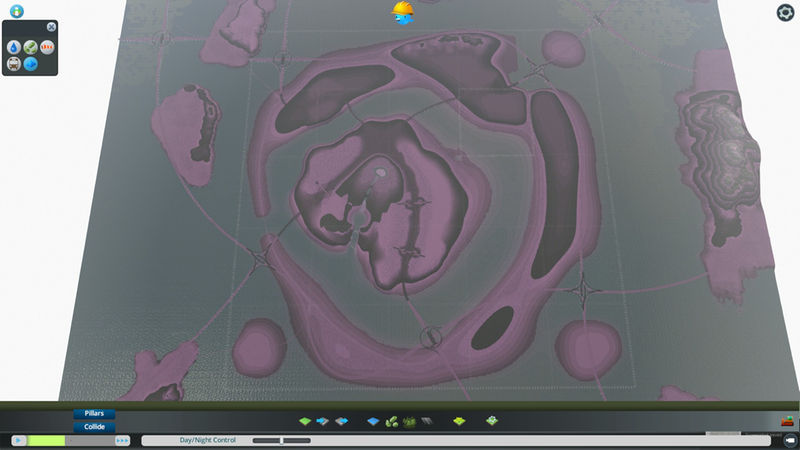
Task: Open the info views button
Action: (17, 11)
